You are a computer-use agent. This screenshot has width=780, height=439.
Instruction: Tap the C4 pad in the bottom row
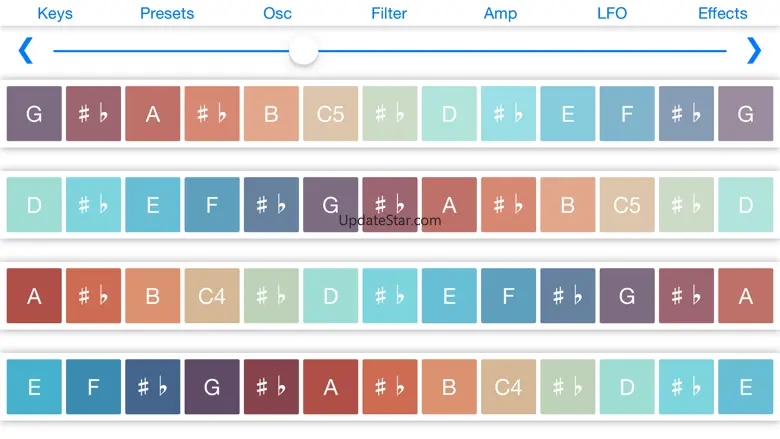(508, 387)
